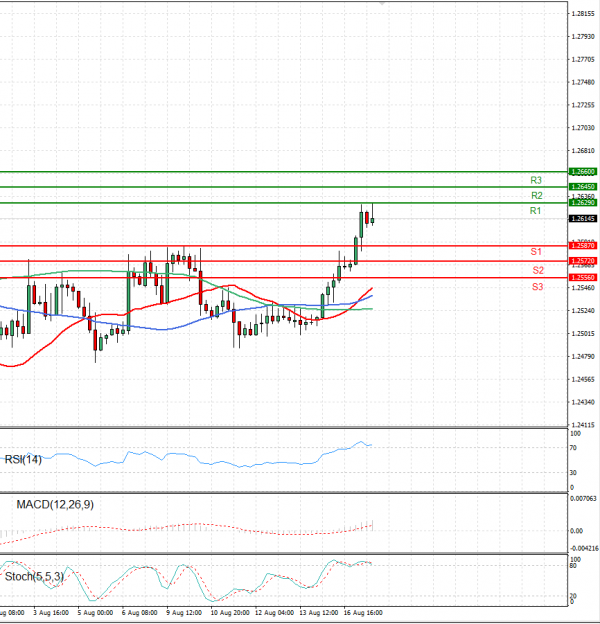Click the 1.26600 resistance price tag

coord(583,172)
